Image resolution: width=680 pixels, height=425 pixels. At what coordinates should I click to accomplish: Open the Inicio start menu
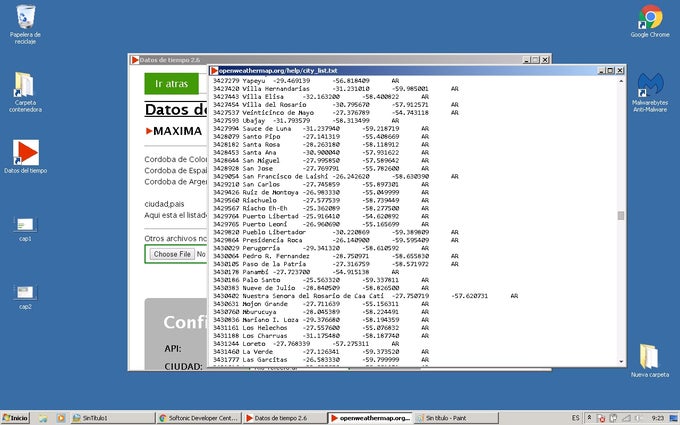[15, 418]
